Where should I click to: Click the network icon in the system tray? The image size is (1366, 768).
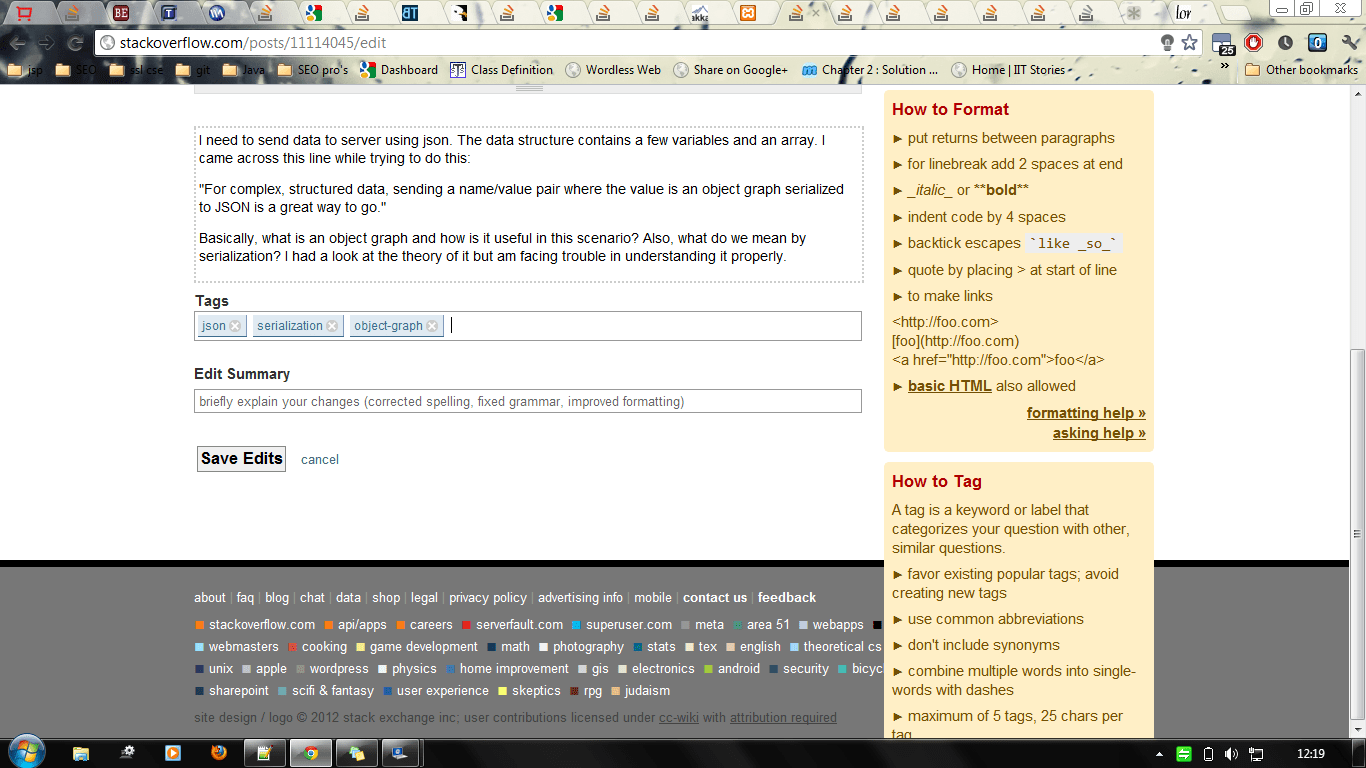tap(1258, 753)
